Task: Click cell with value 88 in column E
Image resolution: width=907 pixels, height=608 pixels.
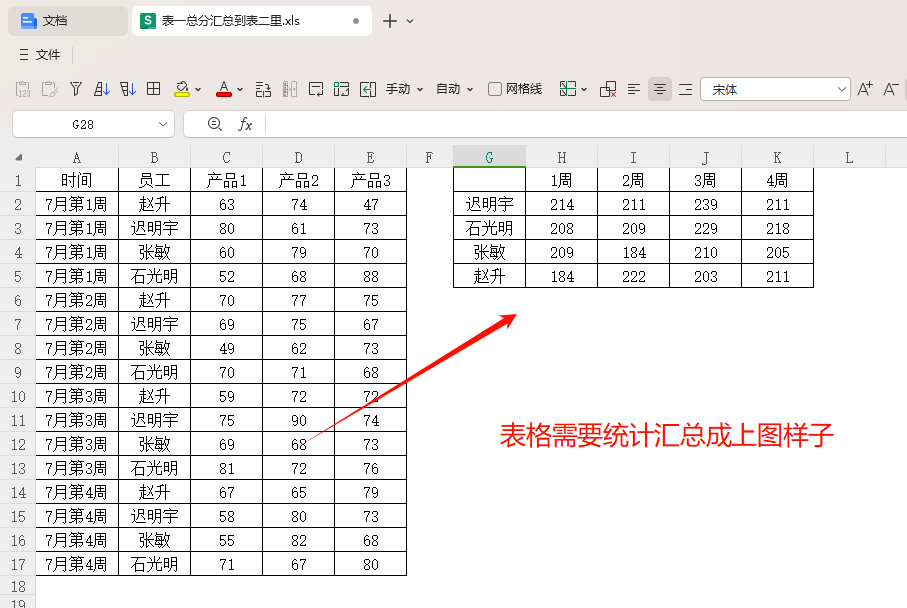Action: (371, 277)
